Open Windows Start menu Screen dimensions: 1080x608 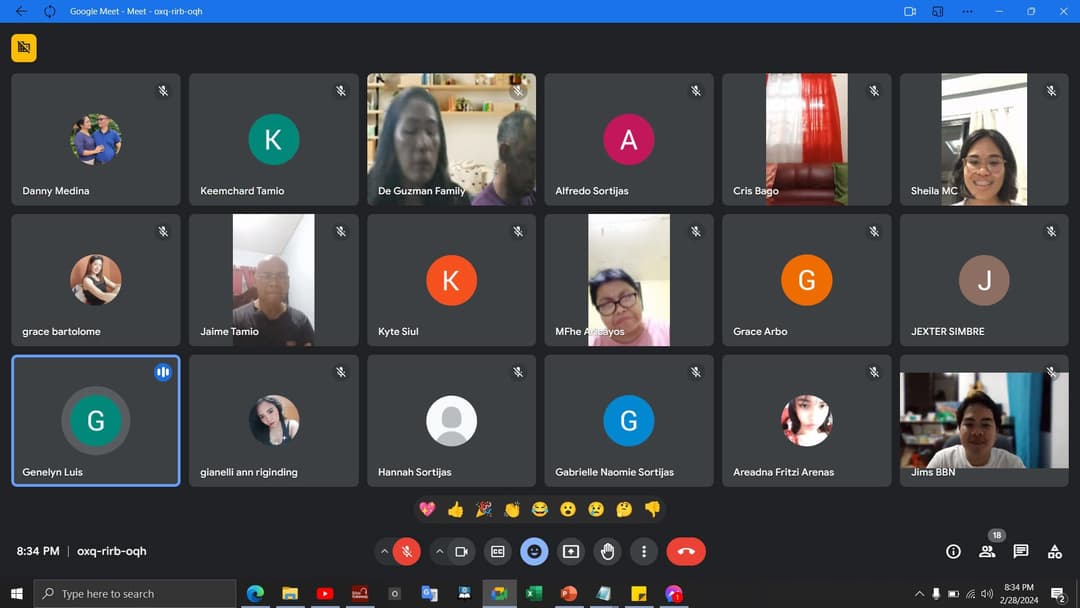click(x=17, y=594)
